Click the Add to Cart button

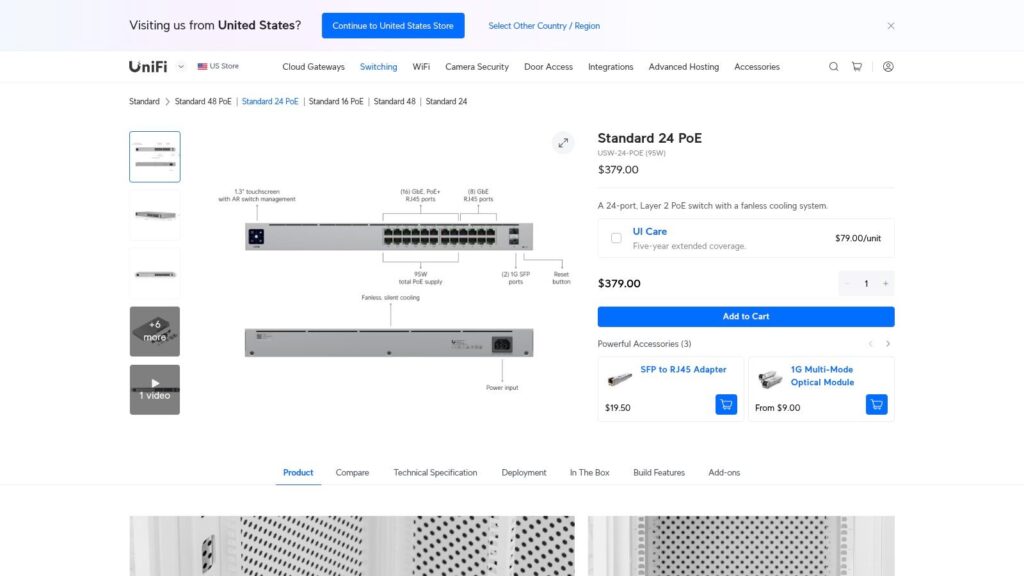[x=746, y=317]
